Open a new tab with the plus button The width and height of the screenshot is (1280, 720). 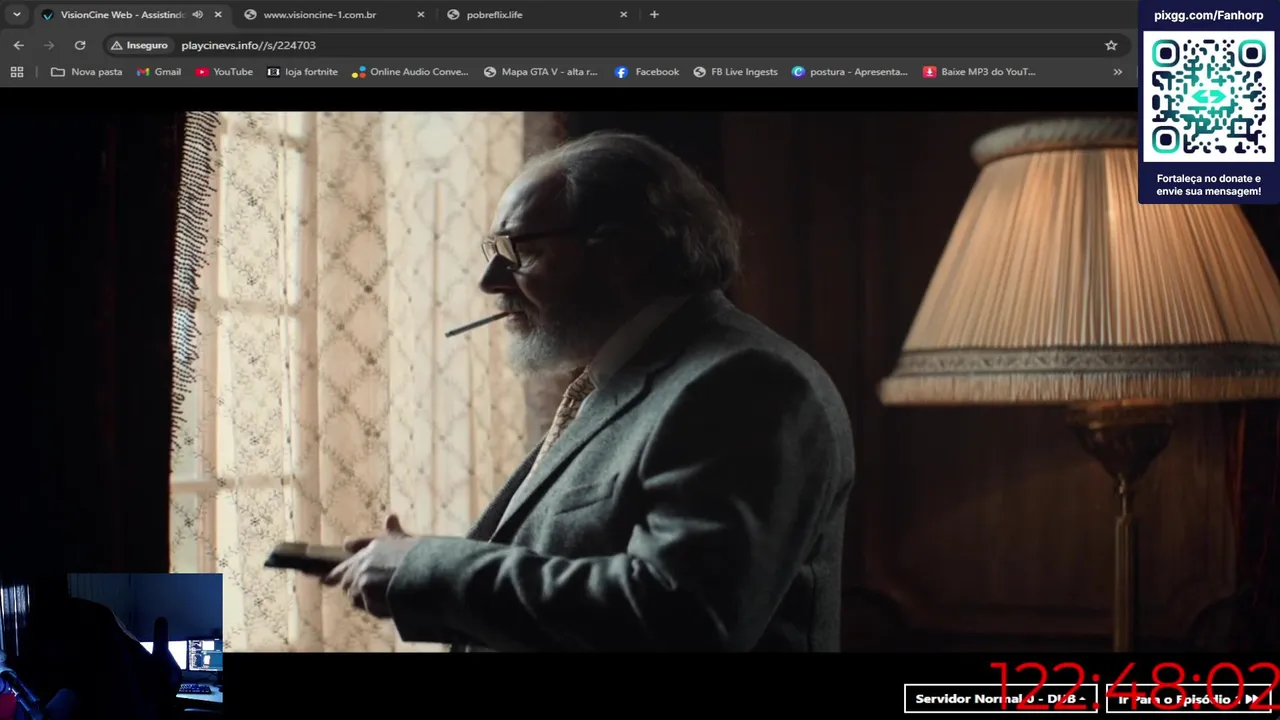coord(654,15)
